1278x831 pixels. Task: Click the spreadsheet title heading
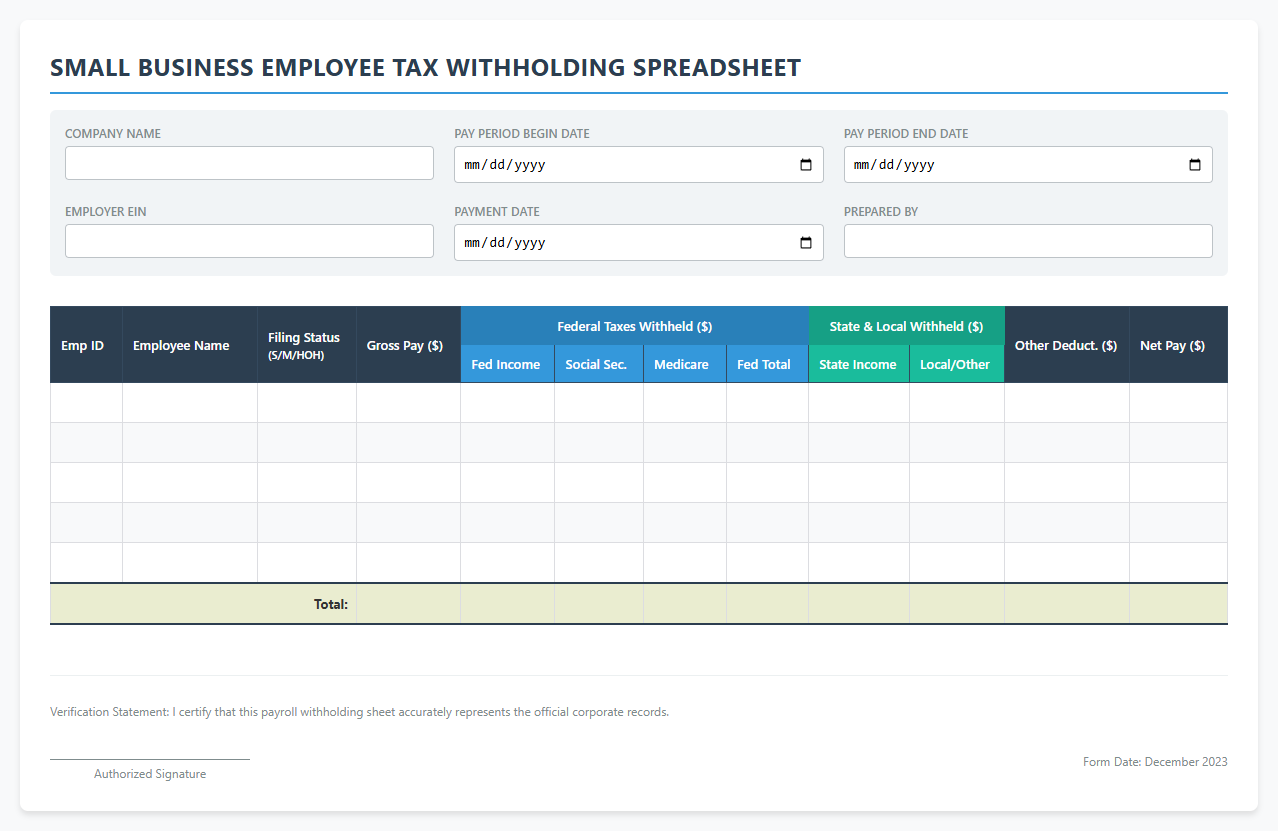pyautogui.click(x=425, y=68)
